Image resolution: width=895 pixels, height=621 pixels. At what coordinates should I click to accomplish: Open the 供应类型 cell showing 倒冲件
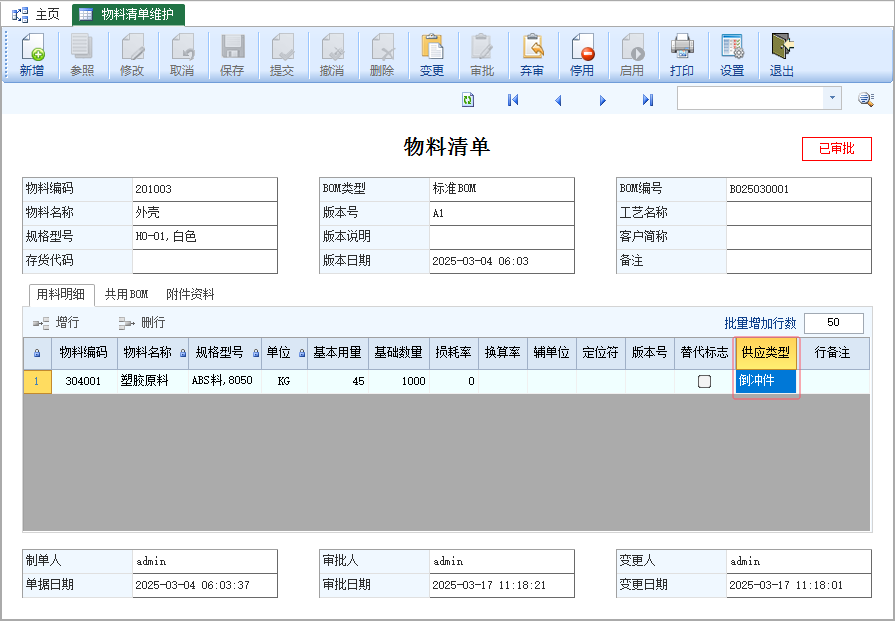coord(766,381)
